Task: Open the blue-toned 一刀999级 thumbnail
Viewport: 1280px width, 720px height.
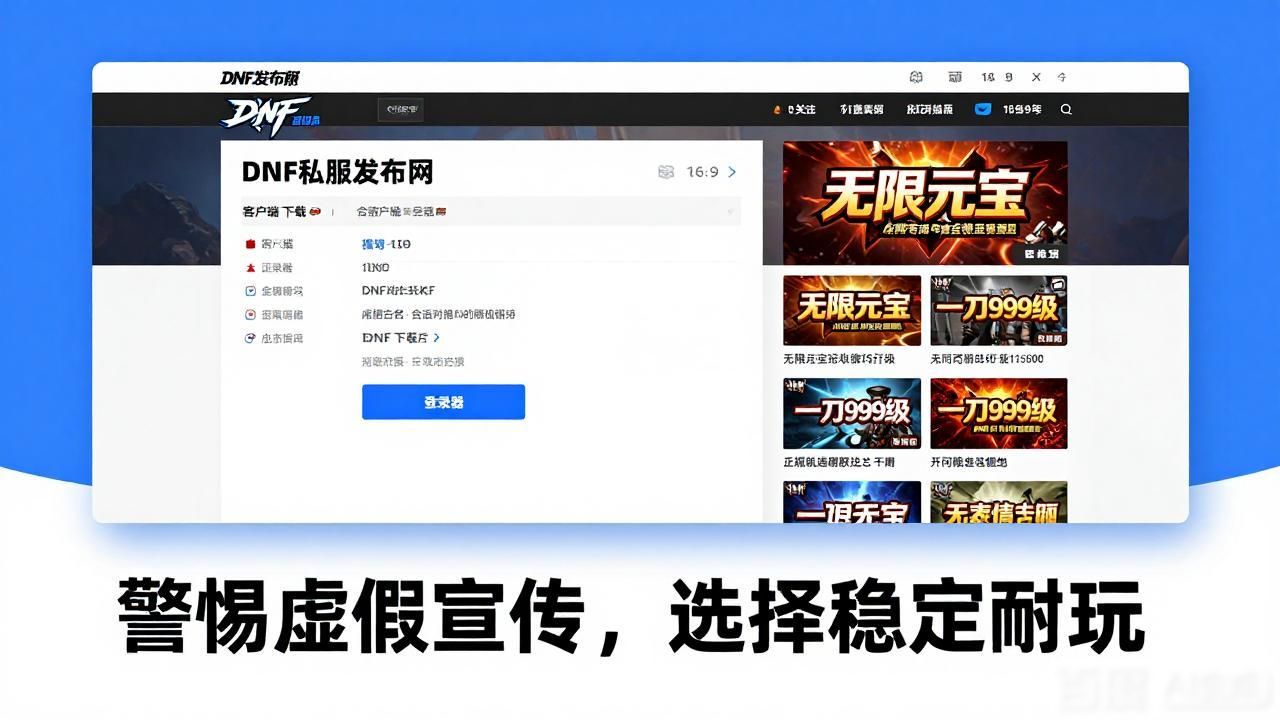Action: point(852,413)
